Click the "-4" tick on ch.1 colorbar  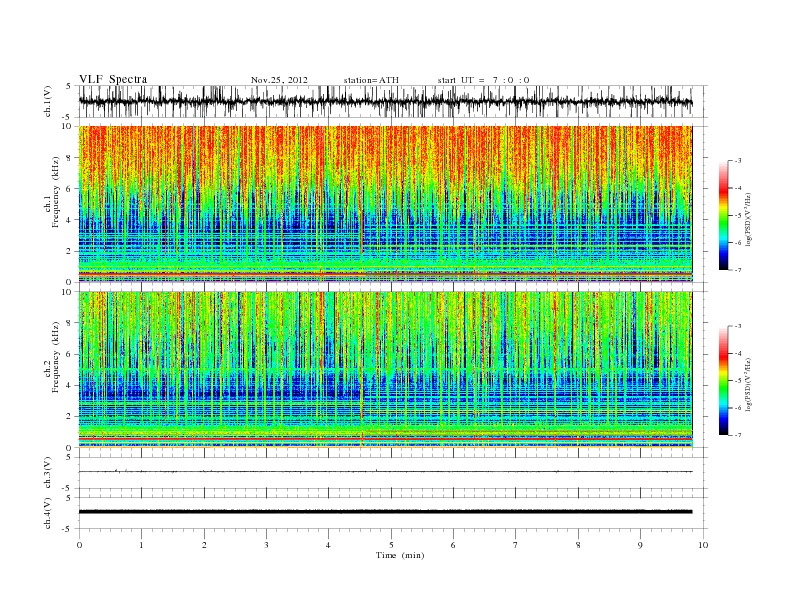738,188
